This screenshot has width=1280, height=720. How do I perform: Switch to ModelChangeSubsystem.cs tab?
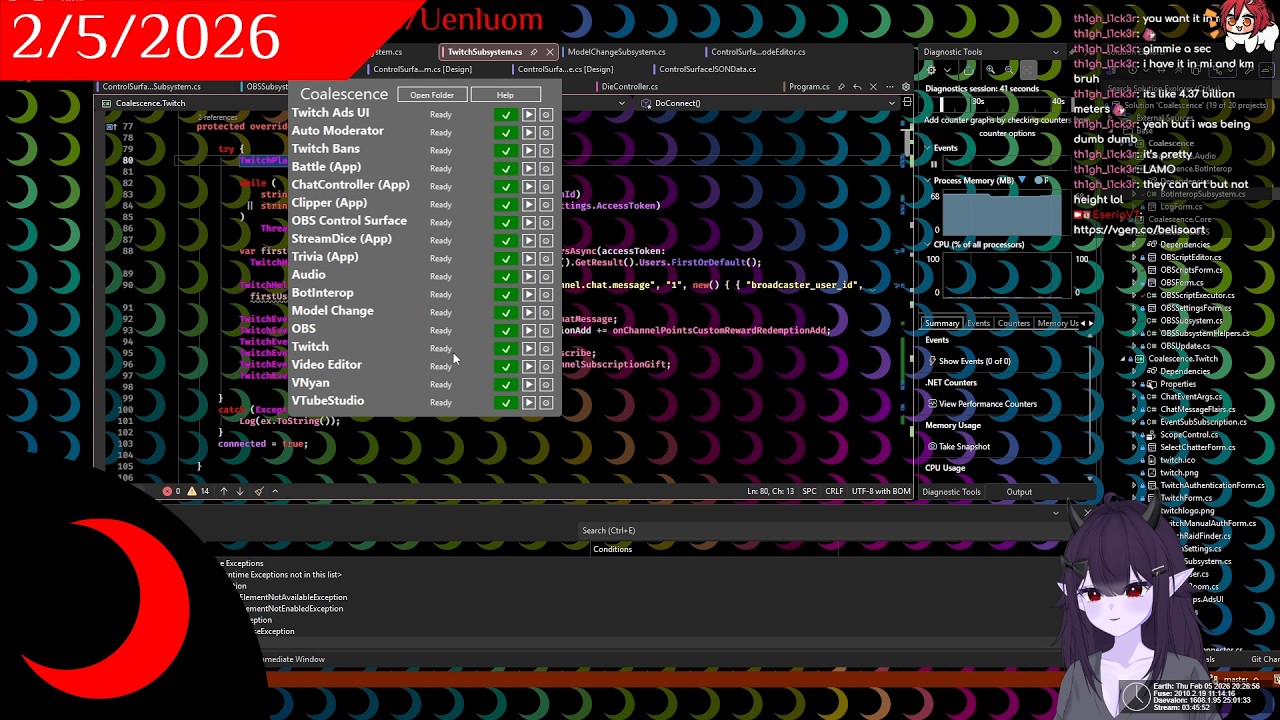616,52
